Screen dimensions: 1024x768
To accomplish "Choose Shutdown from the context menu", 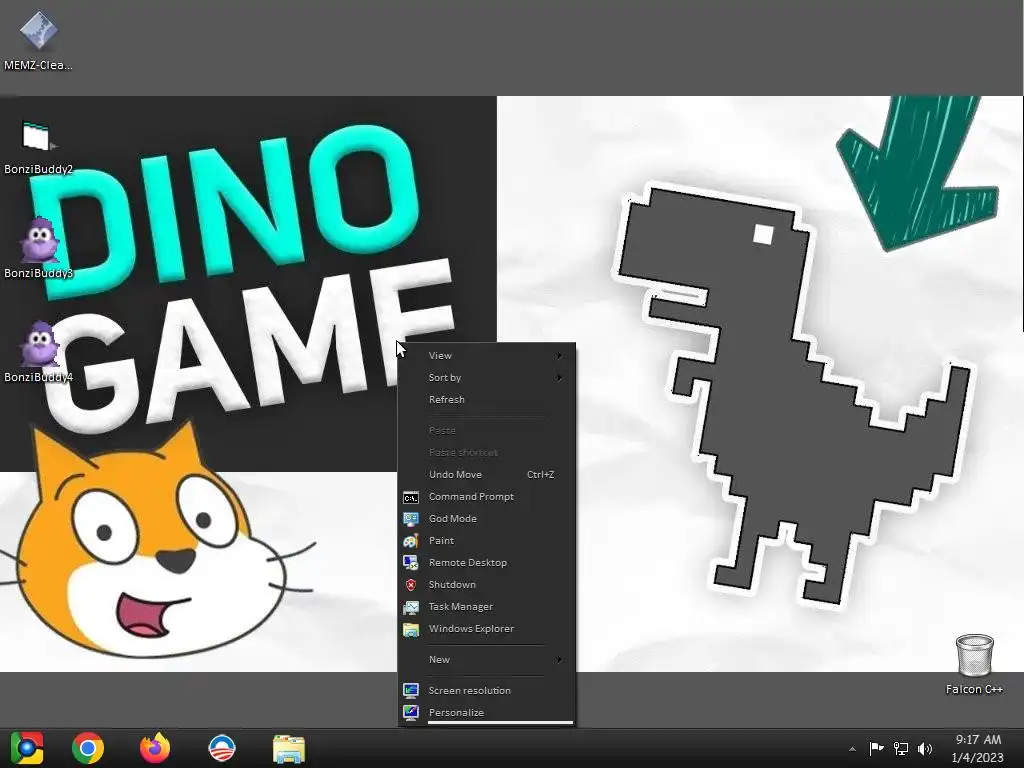I will pos(487,584).
